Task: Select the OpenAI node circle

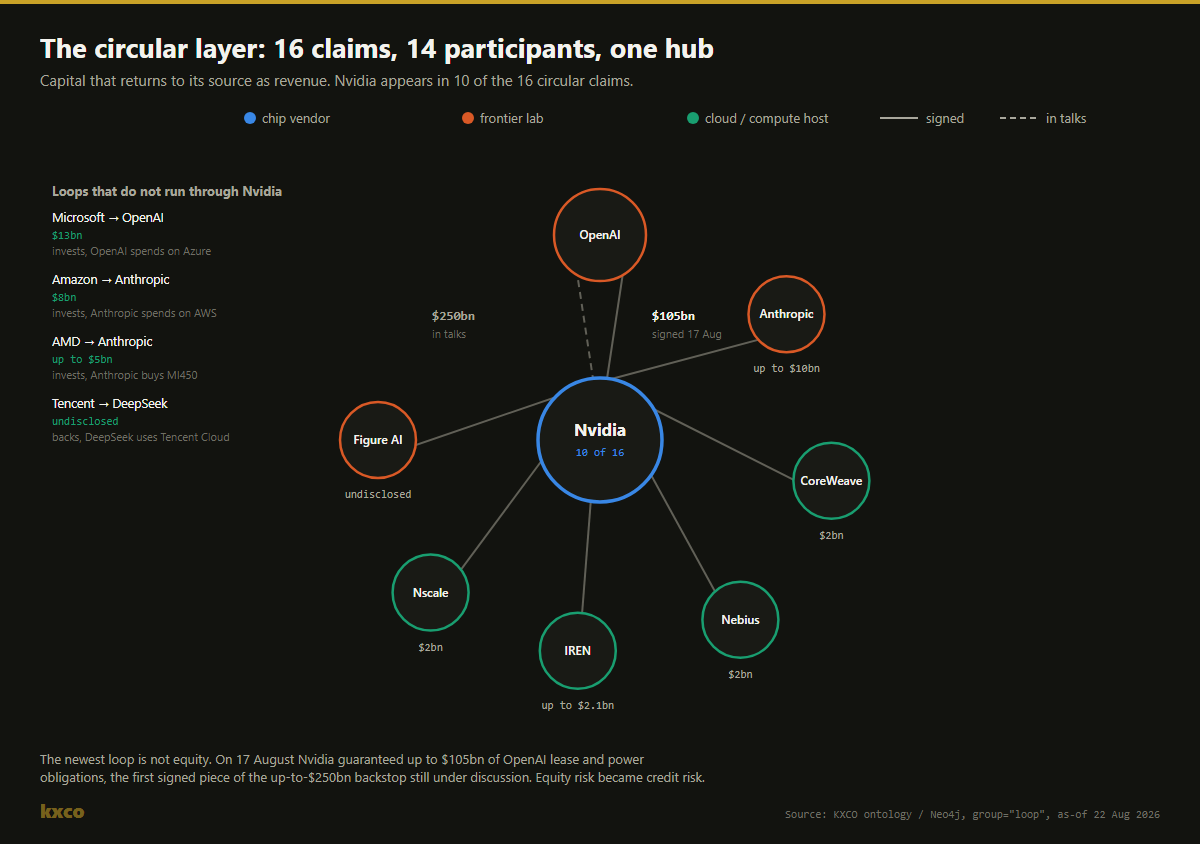Action: (600, 235)
